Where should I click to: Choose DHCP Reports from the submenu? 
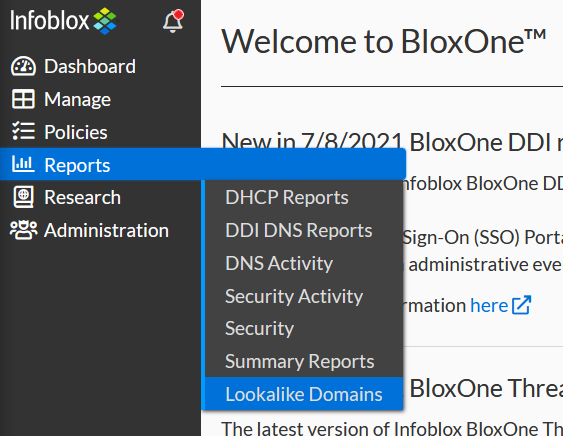304,197
